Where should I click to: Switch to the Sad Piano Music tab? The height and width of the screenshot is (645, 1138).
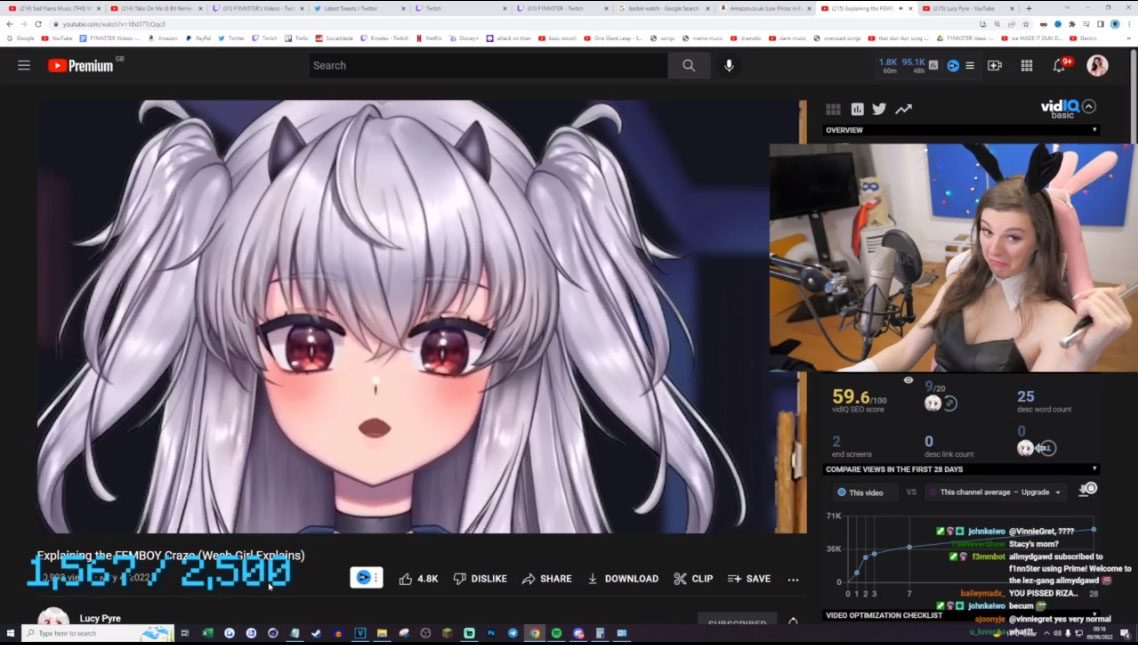pyautogui.click(x=55, y=9)
